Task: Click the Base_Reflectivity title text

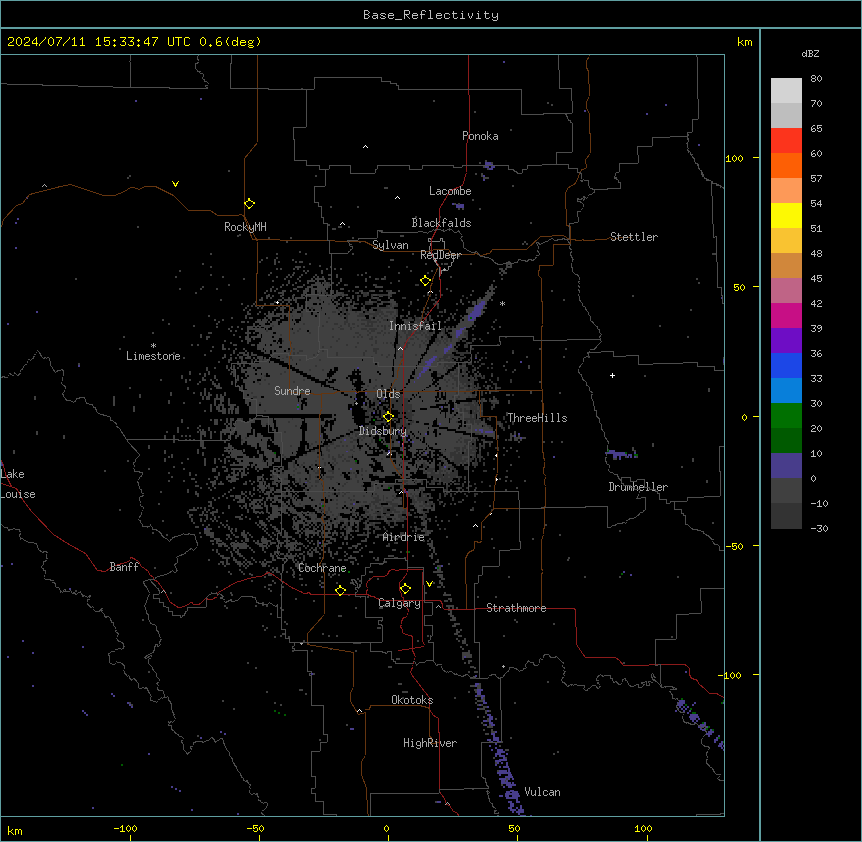Action: [x=431, y=15]
